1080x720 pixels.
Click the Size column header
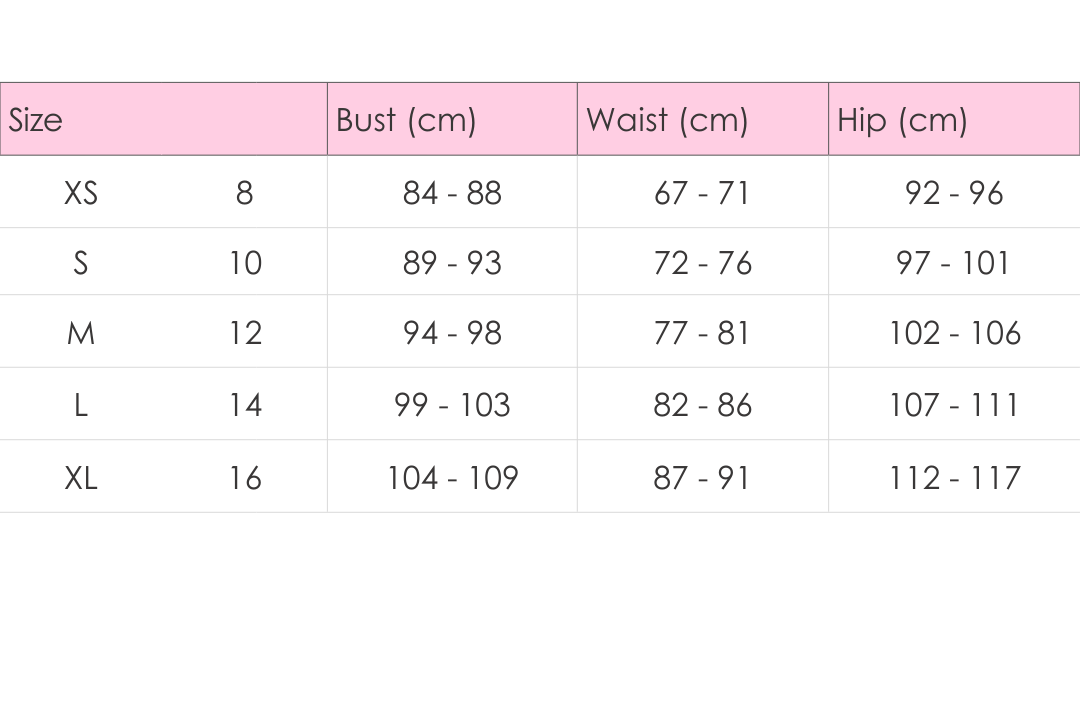pyautogui.click(x=36, y=120)
